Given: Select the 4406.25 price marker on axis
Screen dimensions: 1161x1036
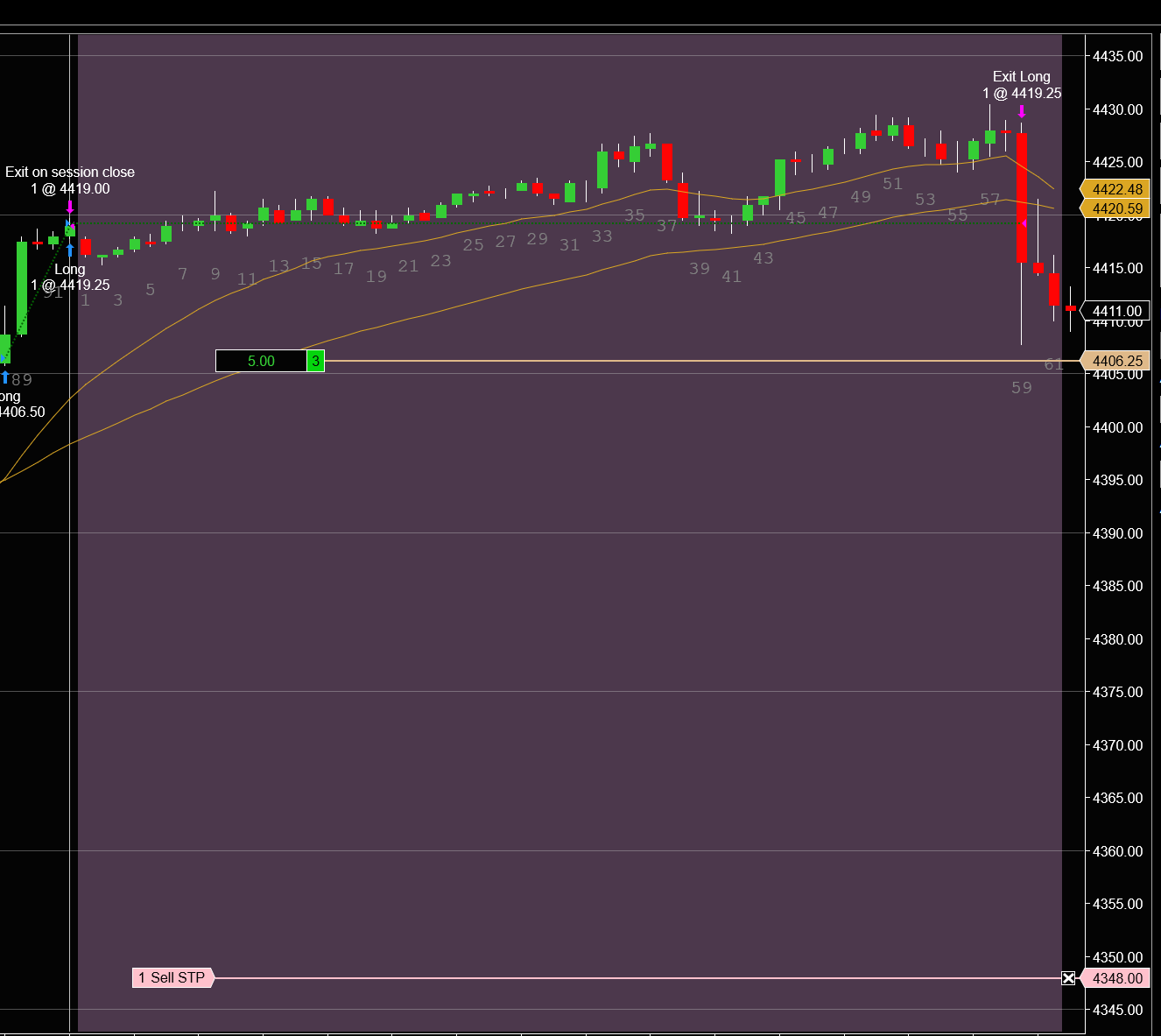Looking at the screenshot, I should 1115,361.
